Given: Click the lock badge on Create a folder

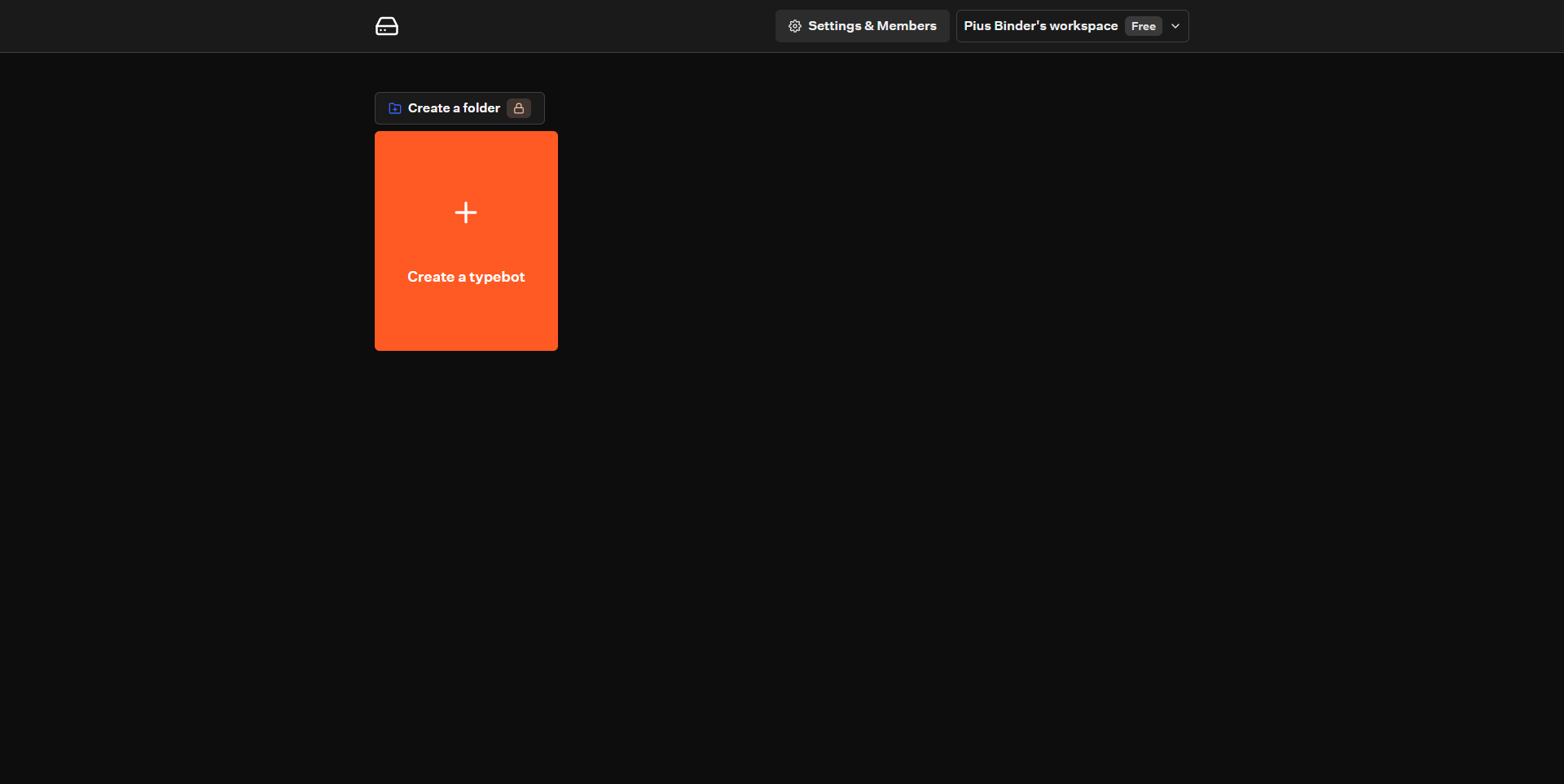Looking at the screenshot, I should pyautogui.click(x=519, y=108).
